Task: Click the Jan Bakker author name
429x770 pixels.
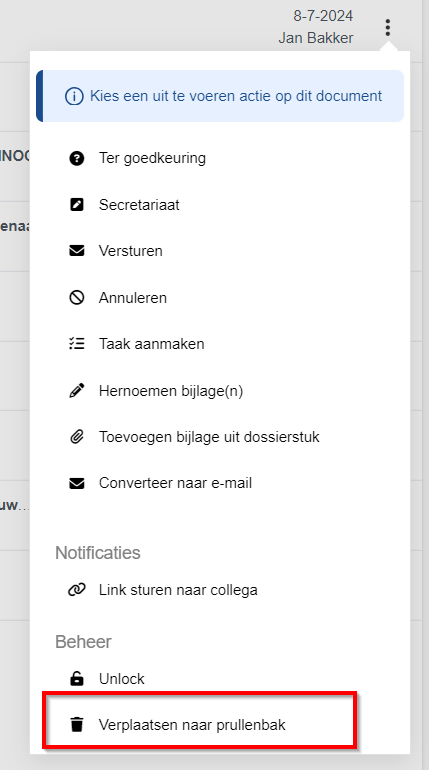Action: 316,38
